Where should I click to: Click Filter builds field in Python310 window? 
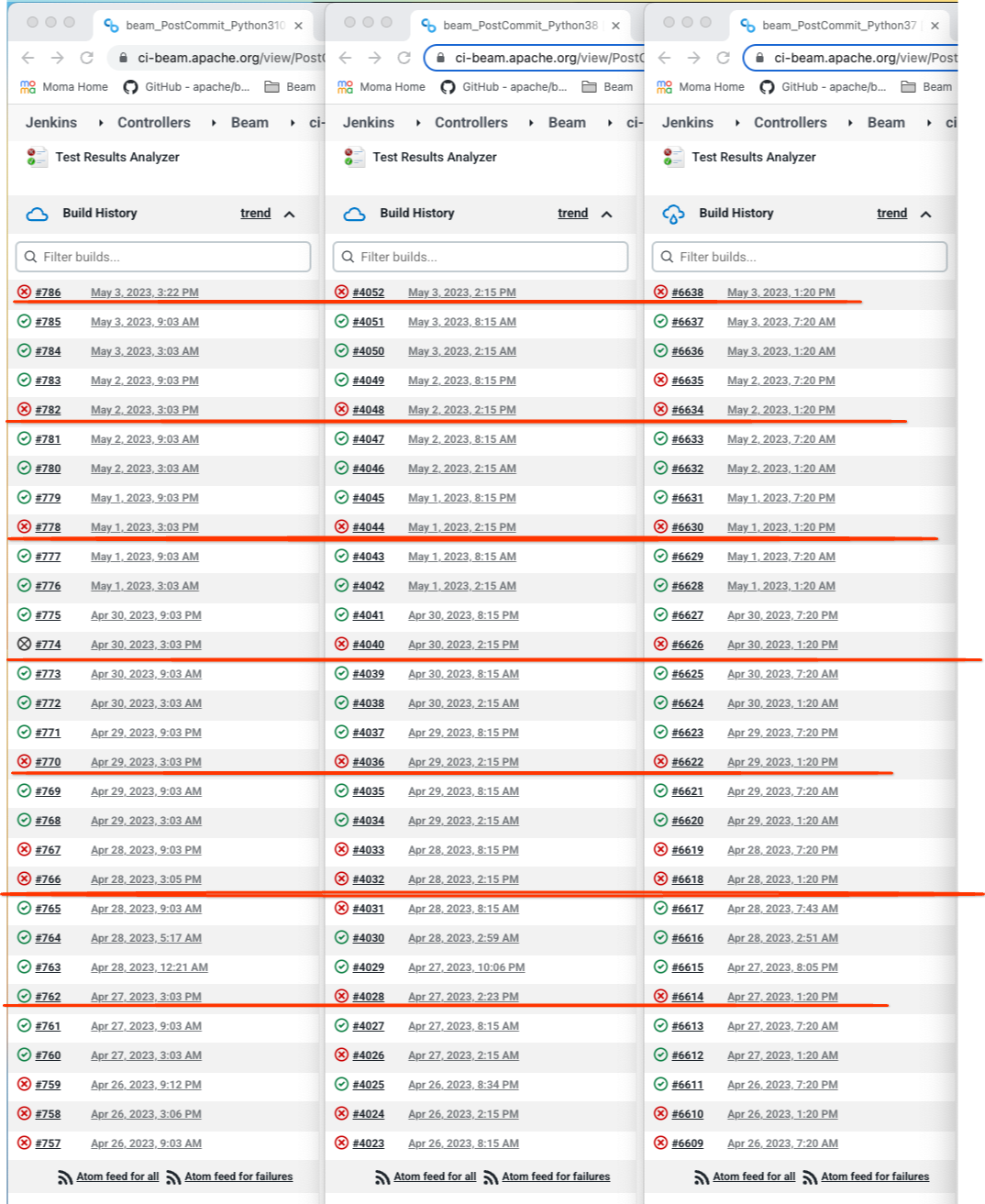tap(163, 257)
